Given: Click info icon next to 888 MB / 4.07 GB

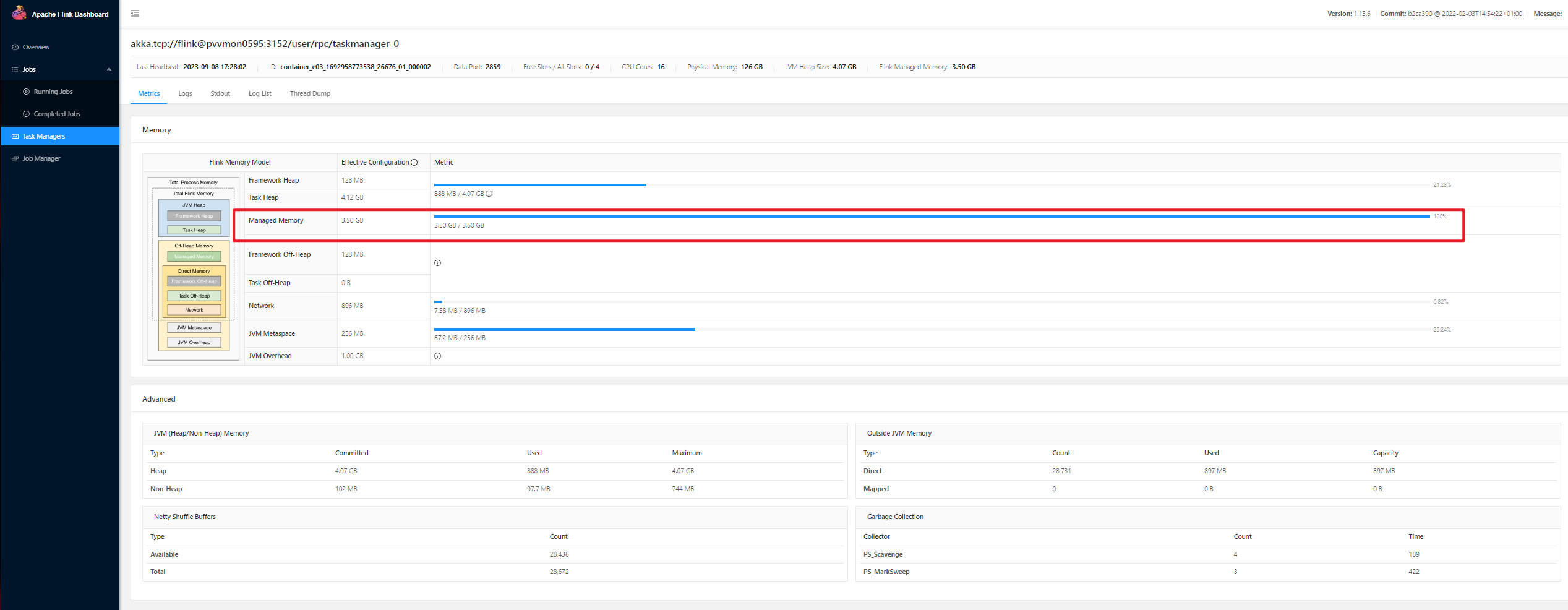Looking at the screenshot, I should 489,194.
